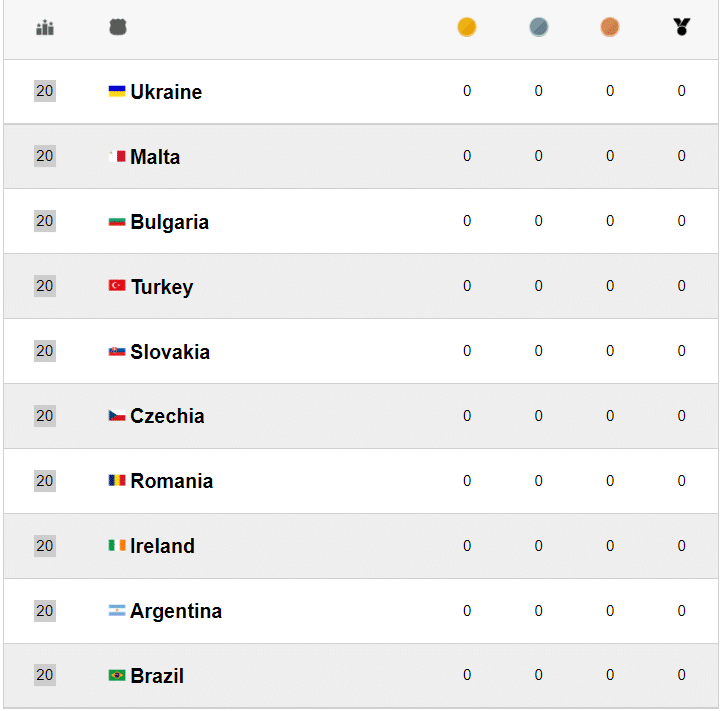Screen dimensions: 723x711
Task: Click the total medals header icon
Action: pyautogui.click(x=682, y=28)
